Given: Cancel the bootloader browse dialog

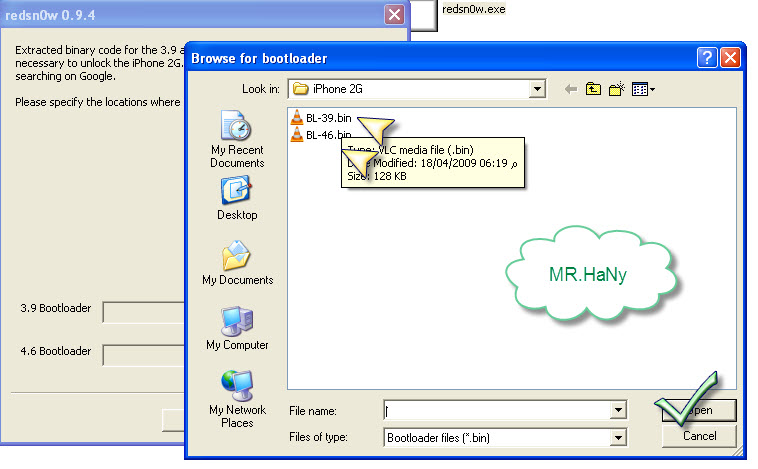Looking at the screenshot, I should [x=700, y=436].
